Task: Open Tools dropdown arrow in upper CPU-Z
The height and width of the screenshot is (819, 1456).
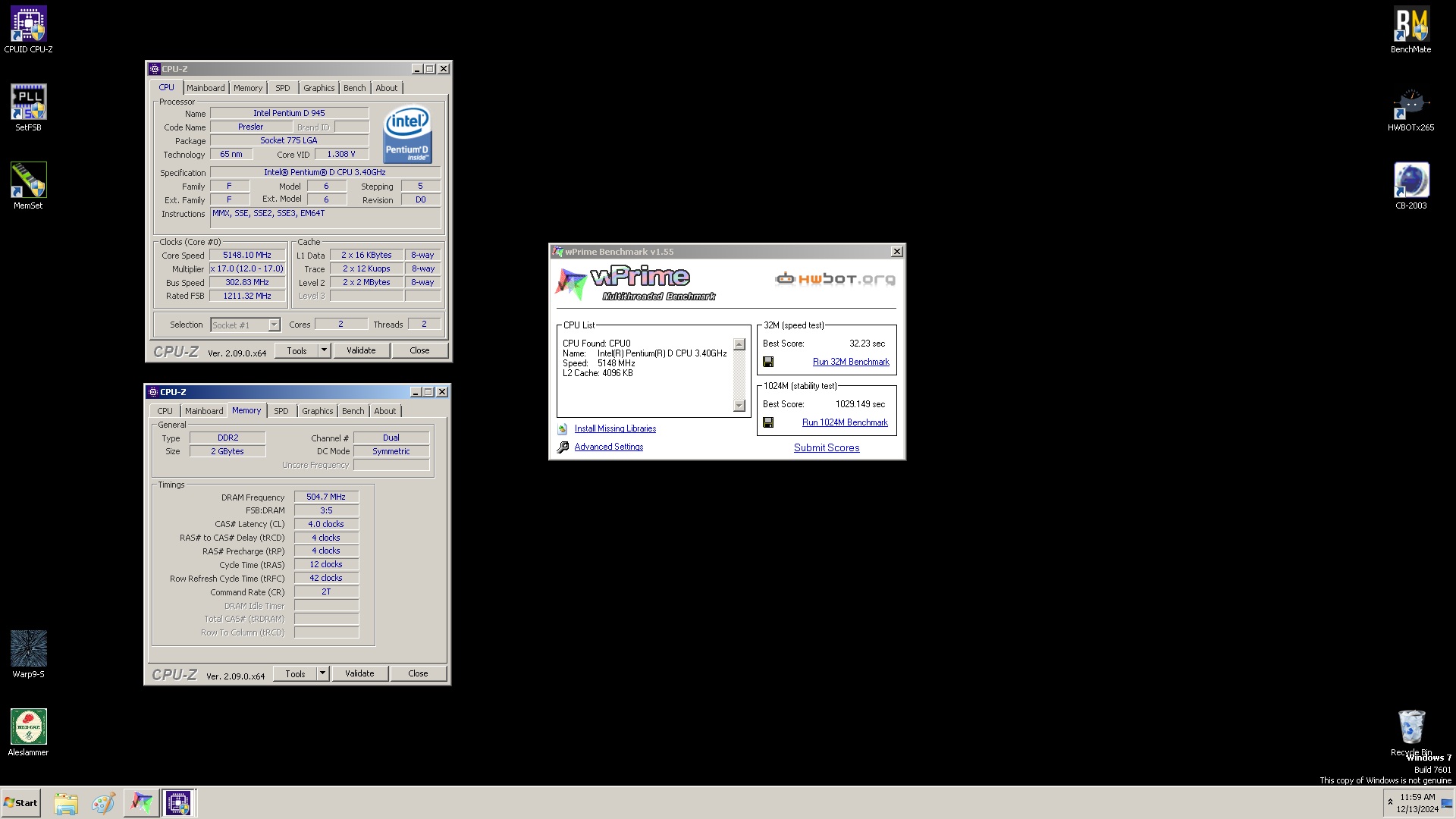Action: [x=324, y=350]
